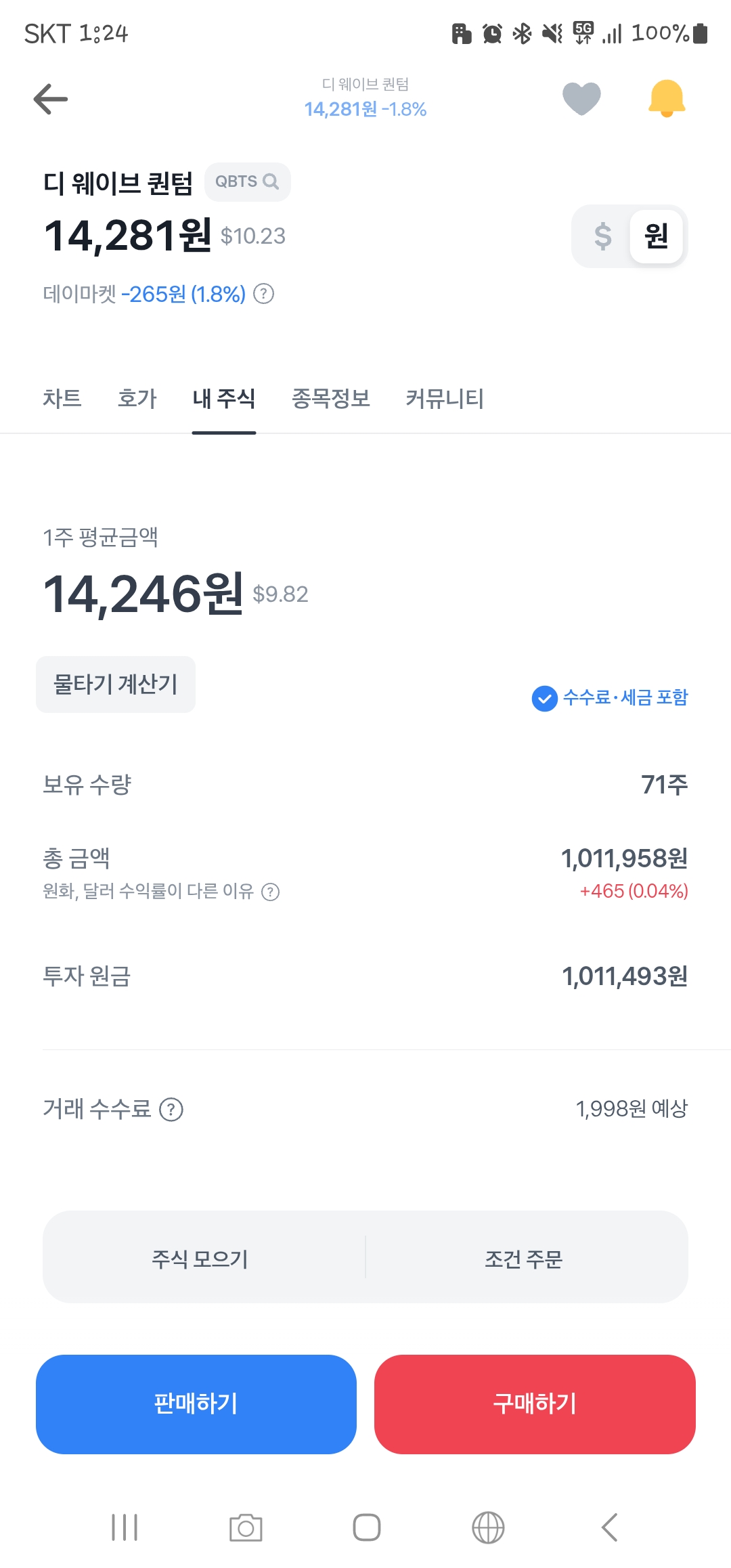Tap the Android recent apps navigation icon

point(125,1527)
